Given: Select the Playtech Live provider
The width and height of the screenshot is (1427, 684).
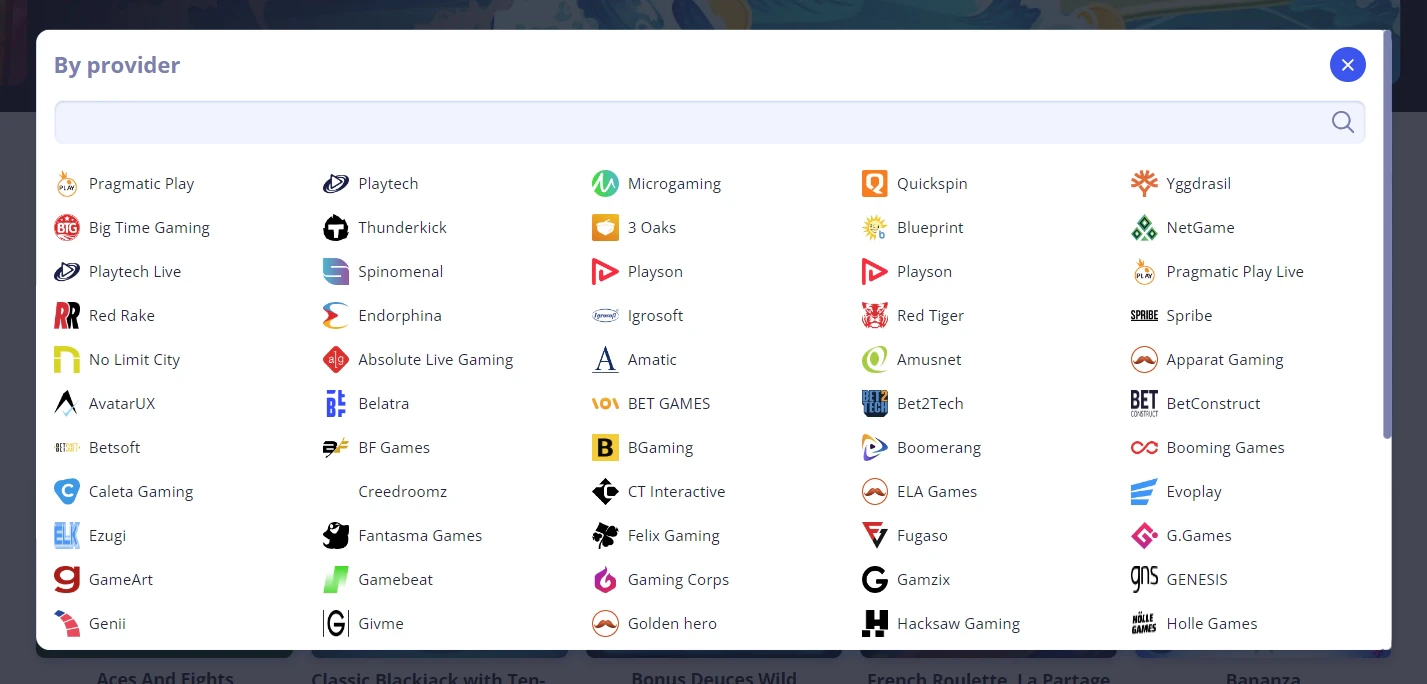Looking at the screenshot, I should tap(118, 272).
